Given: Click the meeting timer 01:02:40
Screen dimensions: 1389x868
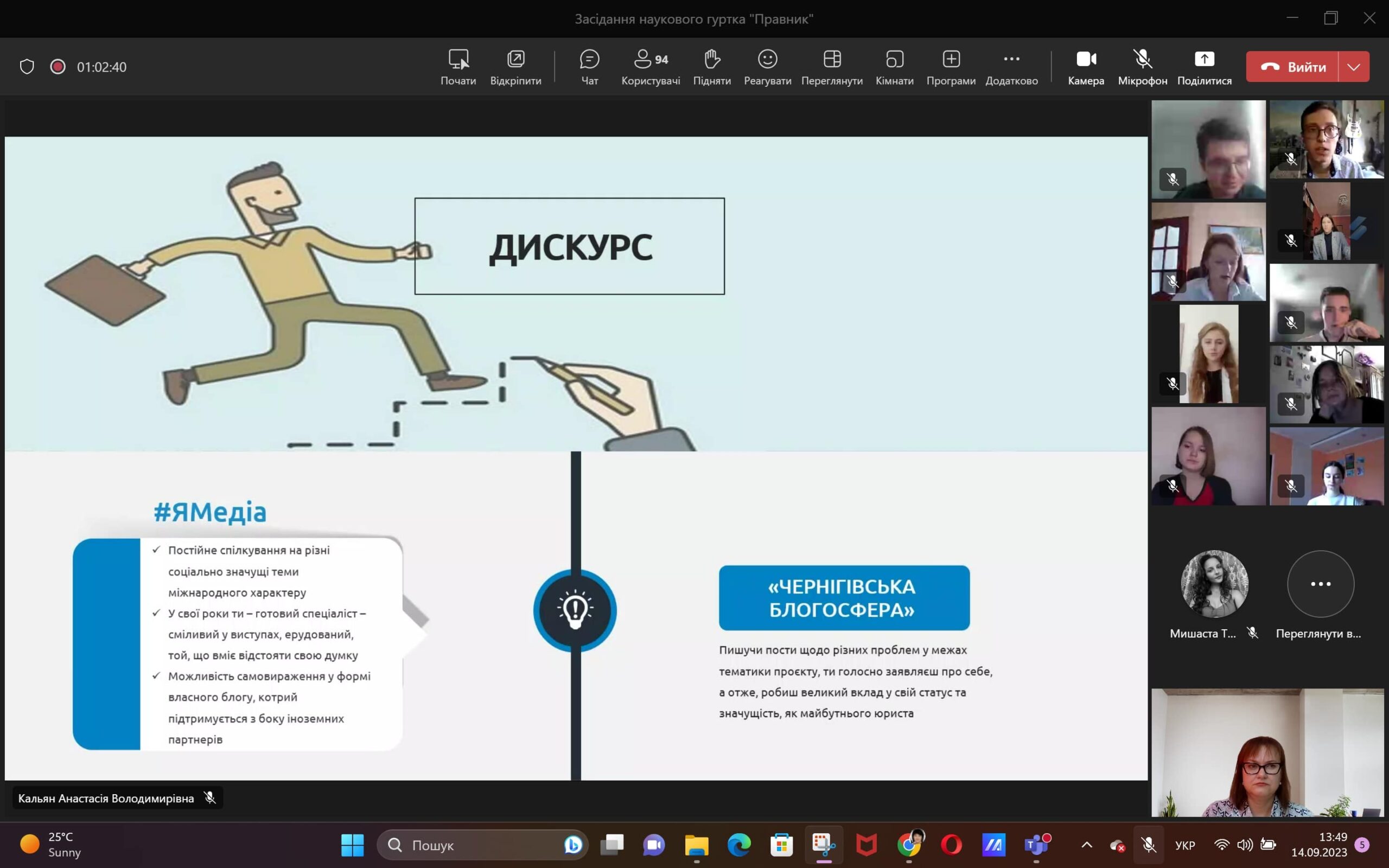Looking at the screenshot, I should click(x=101, y=67).
